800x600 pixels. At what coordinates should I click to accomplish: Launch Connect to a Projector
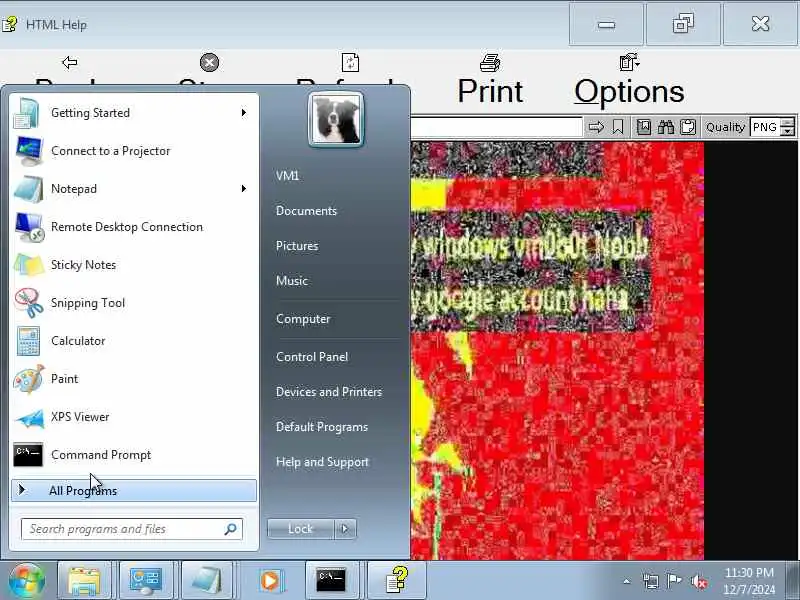(x=132, y=151)
